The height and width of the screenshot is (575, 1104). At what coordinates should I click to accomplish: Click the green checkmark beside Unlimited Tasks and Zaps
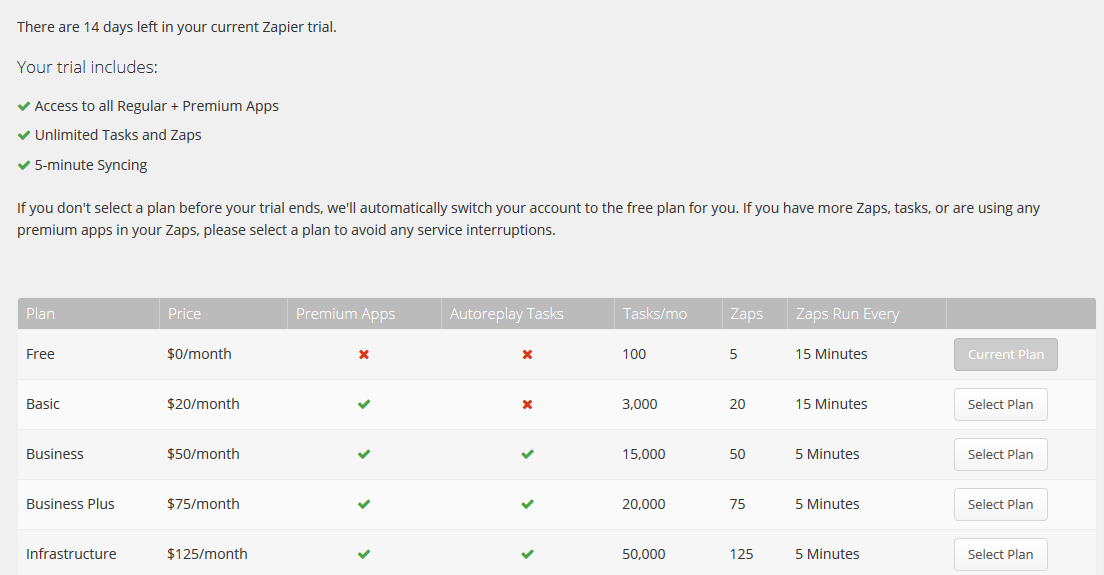(x=24, y=136)
